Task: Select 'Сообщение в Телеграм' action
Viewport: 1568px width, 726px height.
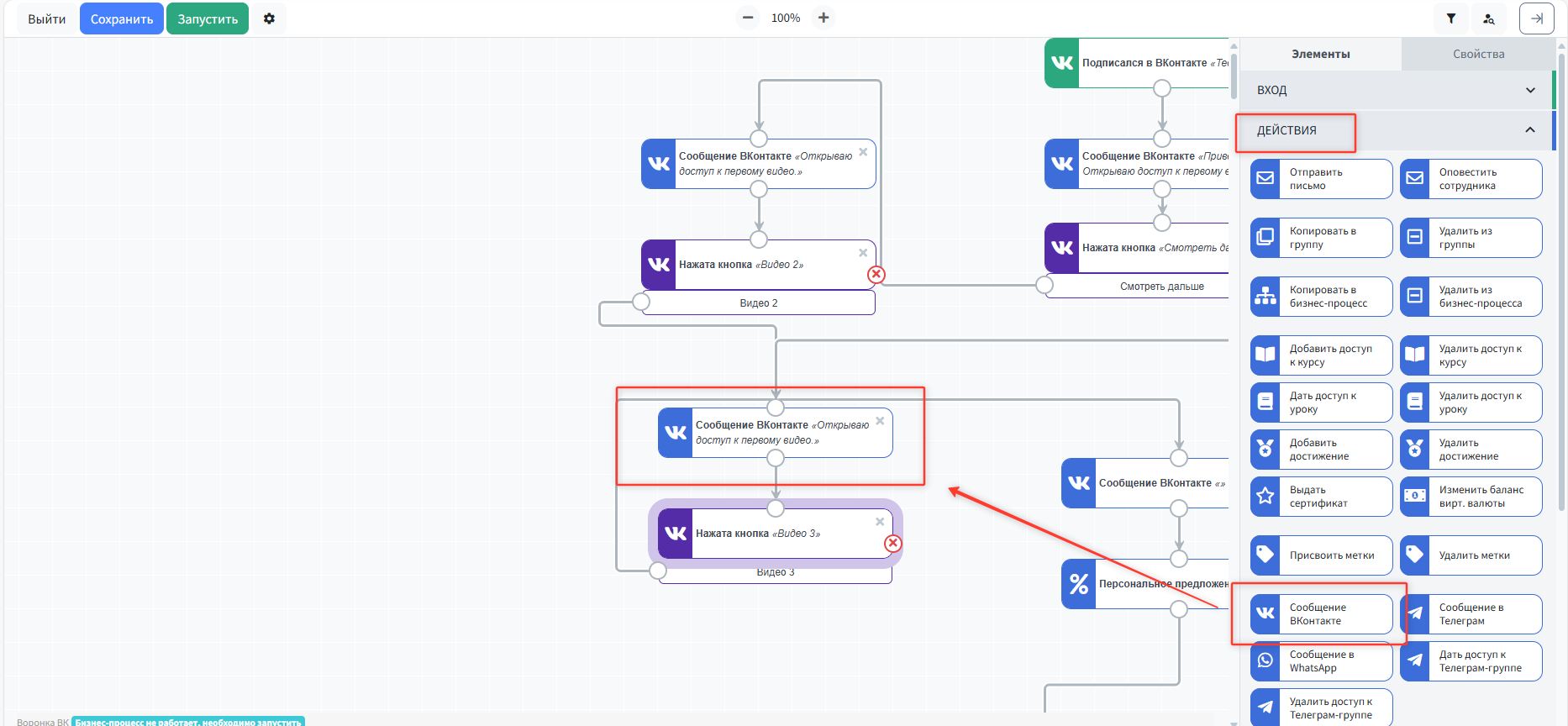Action: coord(1470,614)
